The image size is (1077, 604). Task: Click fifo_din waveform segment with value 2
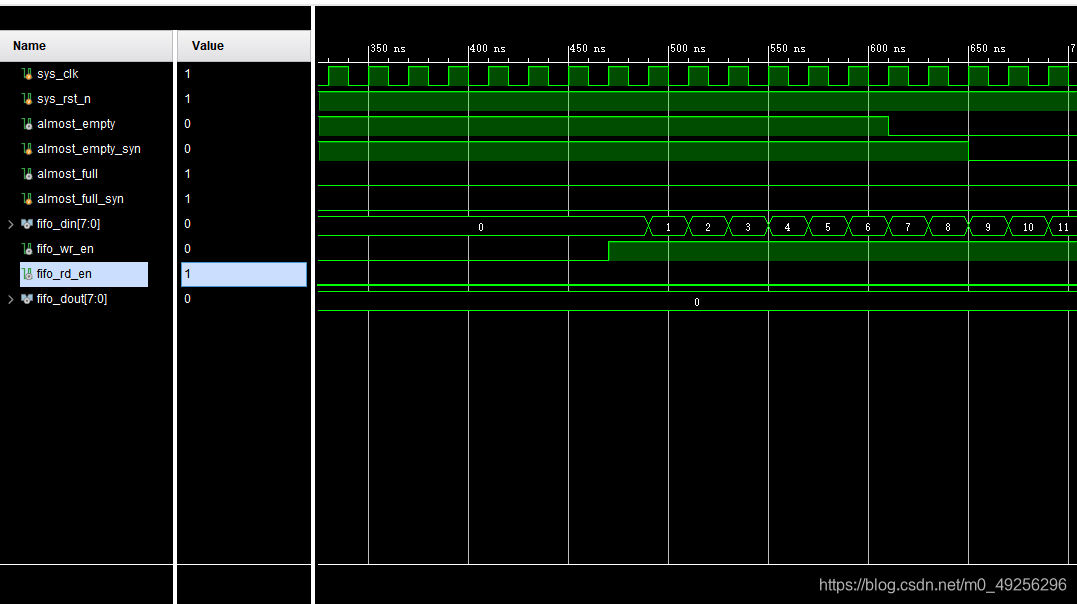point(708,227)
